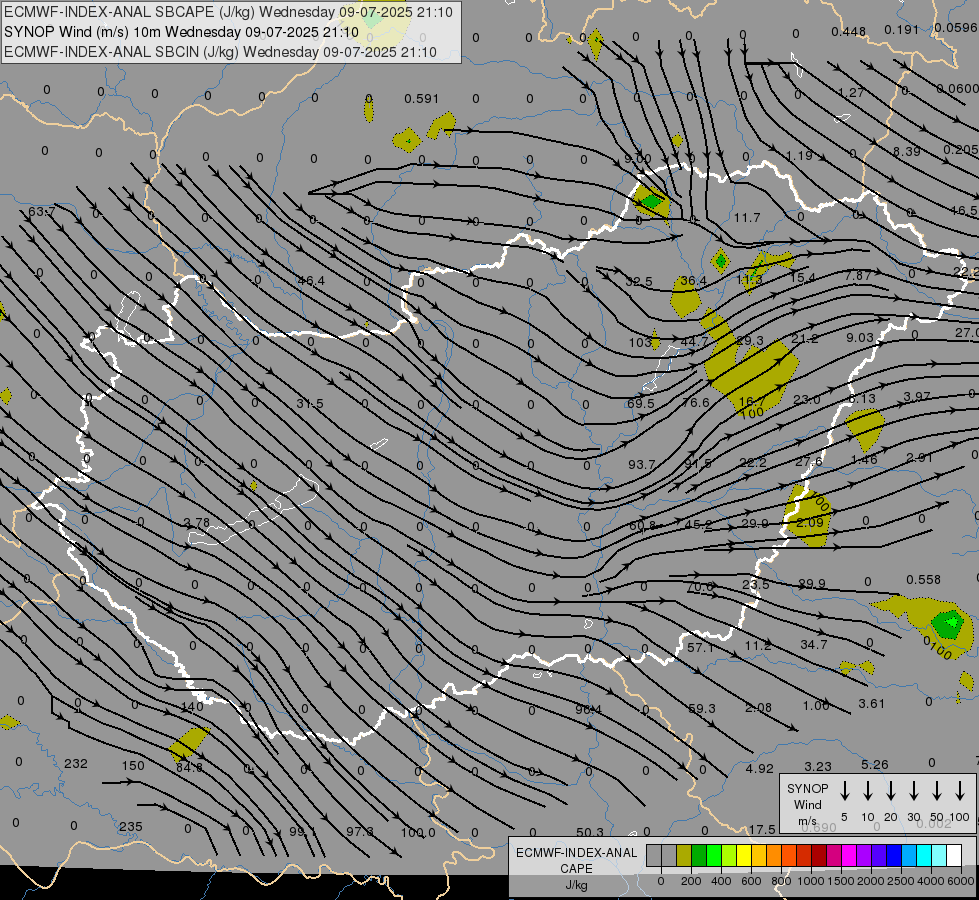Click the 36.4 value on the olive patch
Viewport: 979px width, 900px height.
click(x=693, y=280)
